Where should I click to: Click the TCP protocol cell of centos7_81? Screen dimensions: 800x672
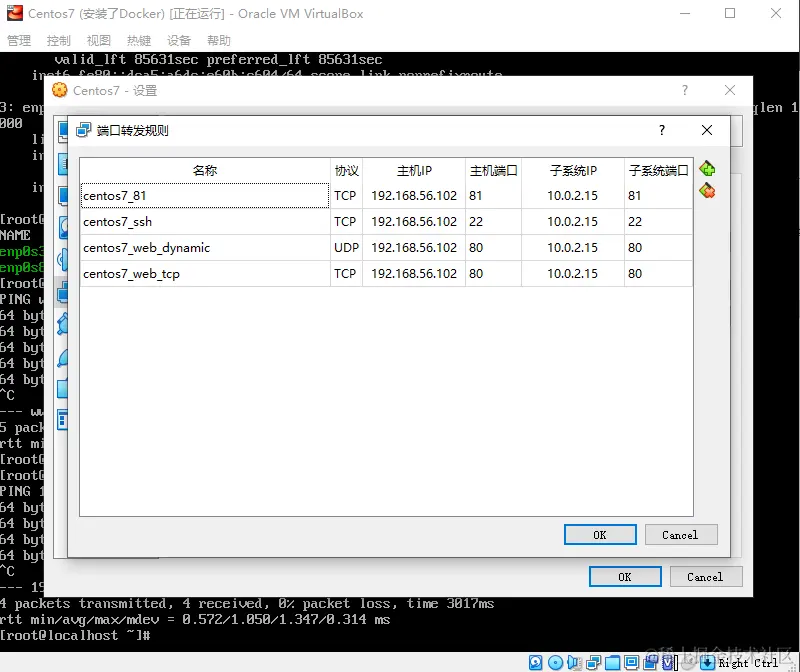tap(345, 196)
